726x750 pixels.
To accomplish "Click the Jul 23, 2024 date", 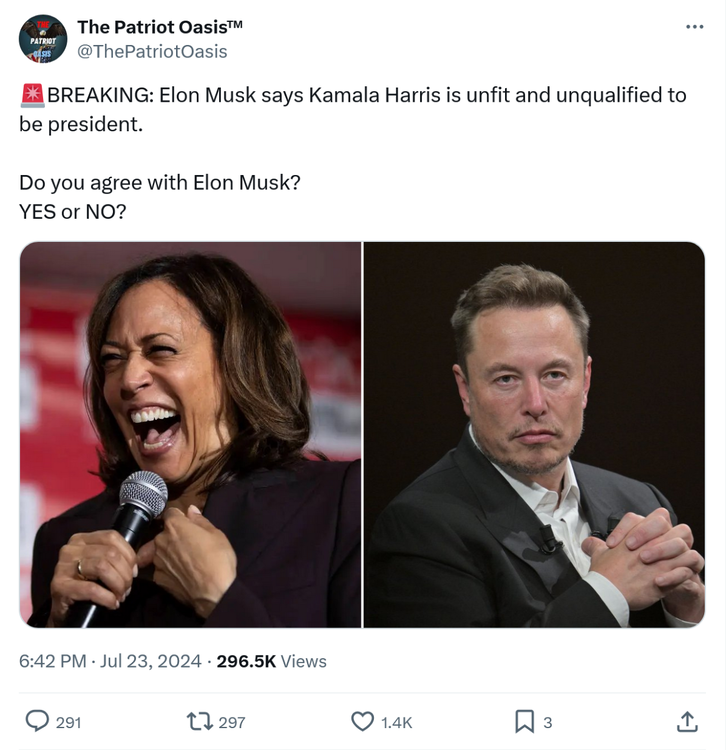I will point(152,661).
